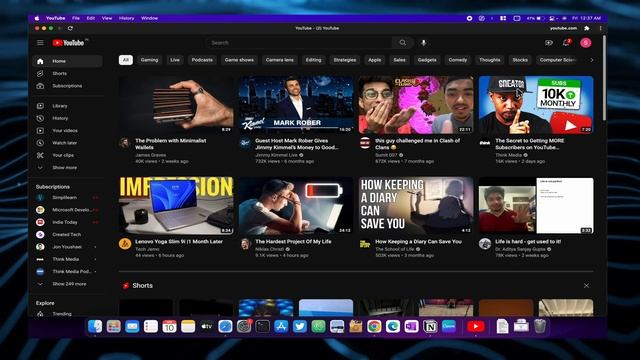Screen dimensions: 640x360
Task: Select the Game shows chip
Action: 239,60
